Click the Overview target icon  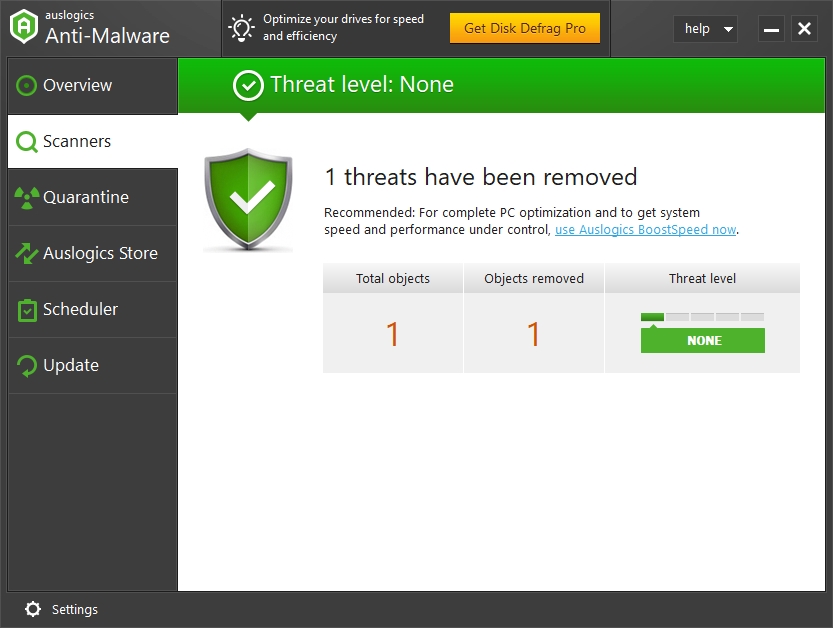(x=27, y=86)
